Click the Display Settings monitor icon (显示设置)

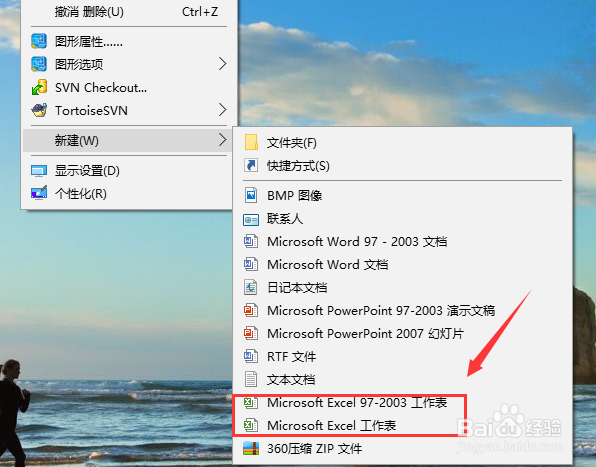pyautogui.click(x=39, y=171)
